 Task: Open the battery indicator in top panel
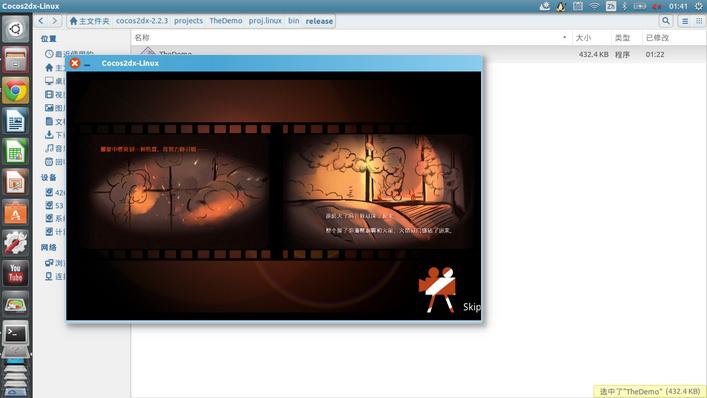tap(640, 6)
